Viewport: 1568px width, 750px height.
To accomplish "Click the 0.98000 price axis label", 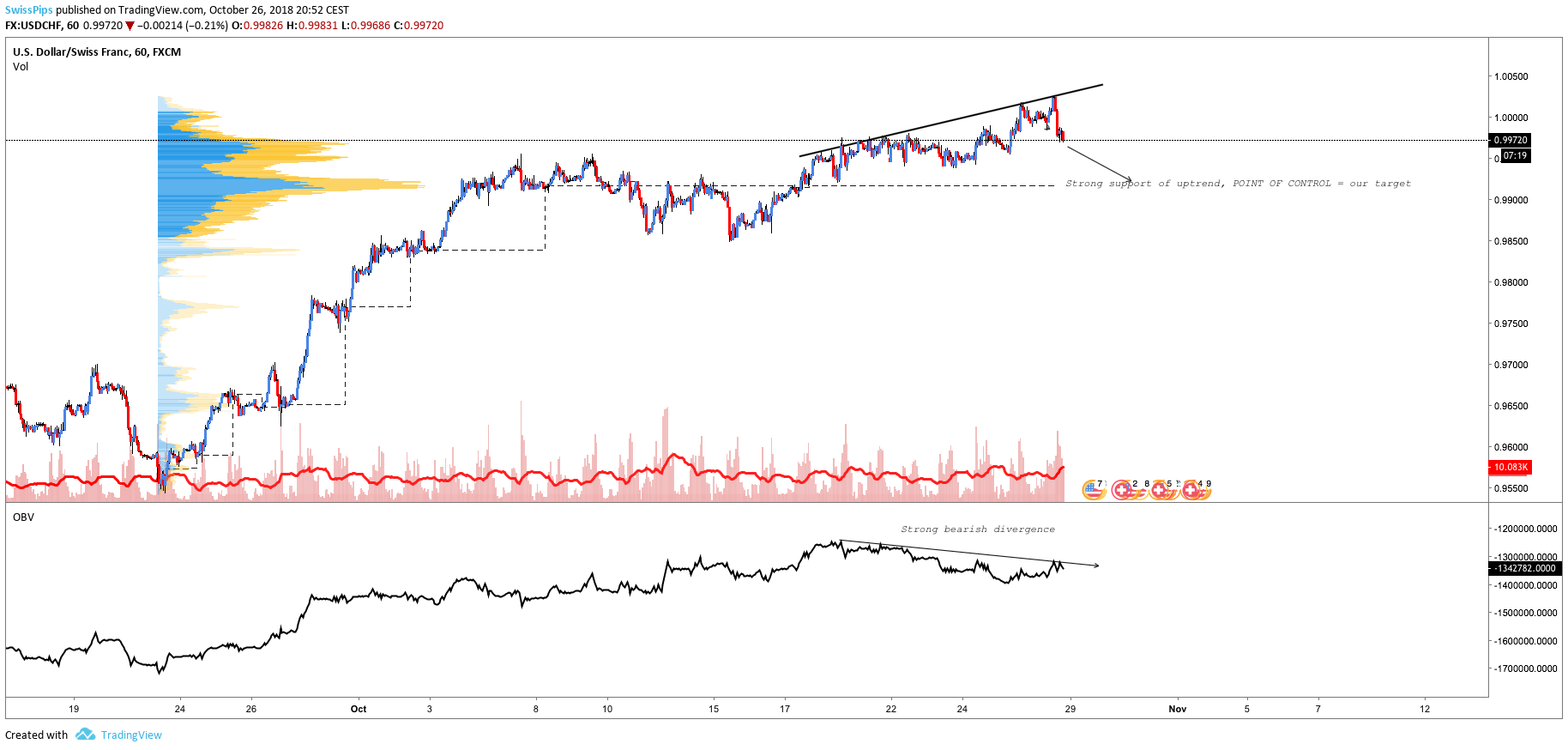I will point(1511,283).
